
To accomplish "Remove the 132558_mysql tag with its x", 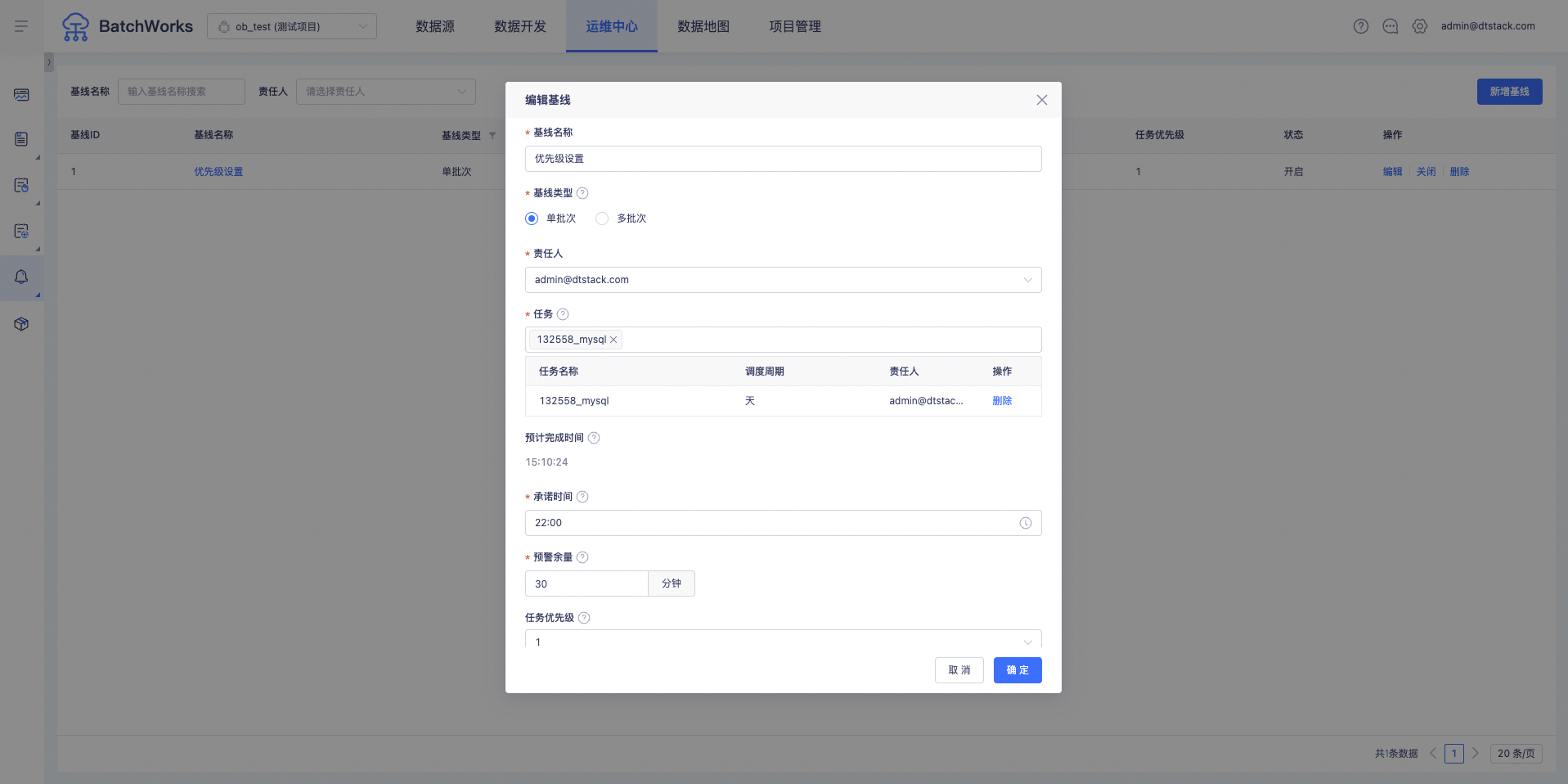I will pos(613,340).
